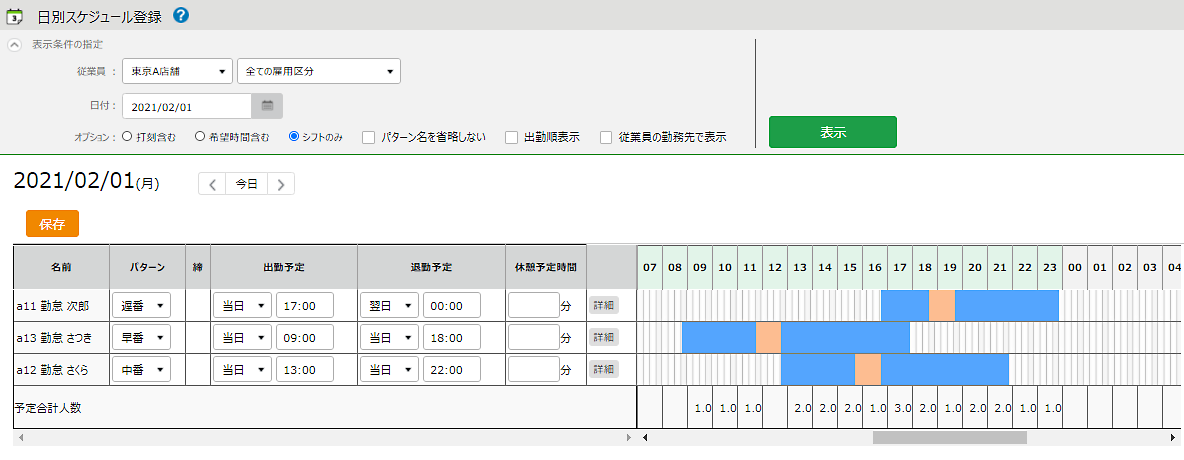The width and height of the screenshot is (1184, 460).
Task: Open 退勤予定 day dropdown for 勤怠 さくら
Action: pos(389,369)
